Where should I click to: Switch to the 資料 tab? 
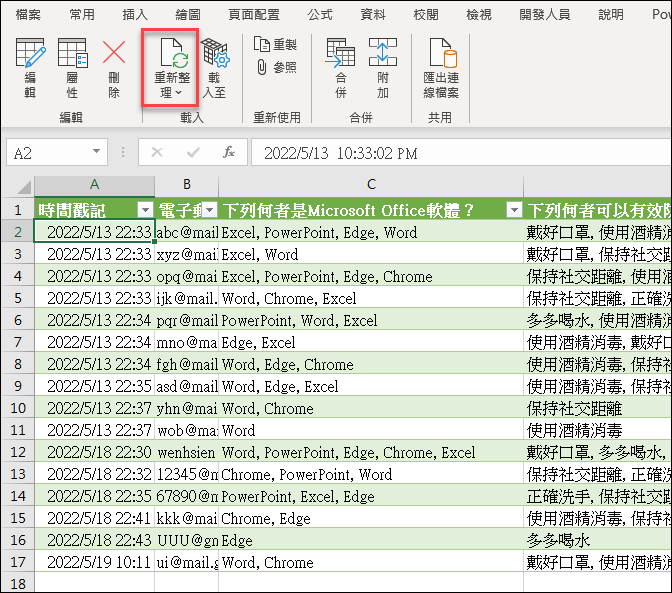point(373,15)
